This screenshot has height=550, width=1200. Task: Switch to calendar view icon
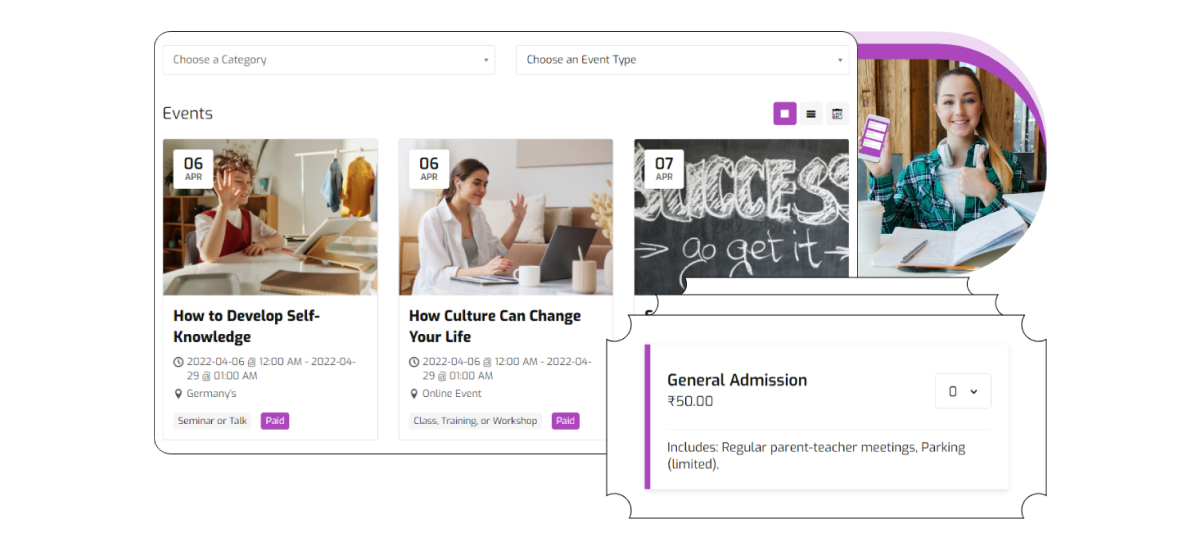[x=837, y=114]
